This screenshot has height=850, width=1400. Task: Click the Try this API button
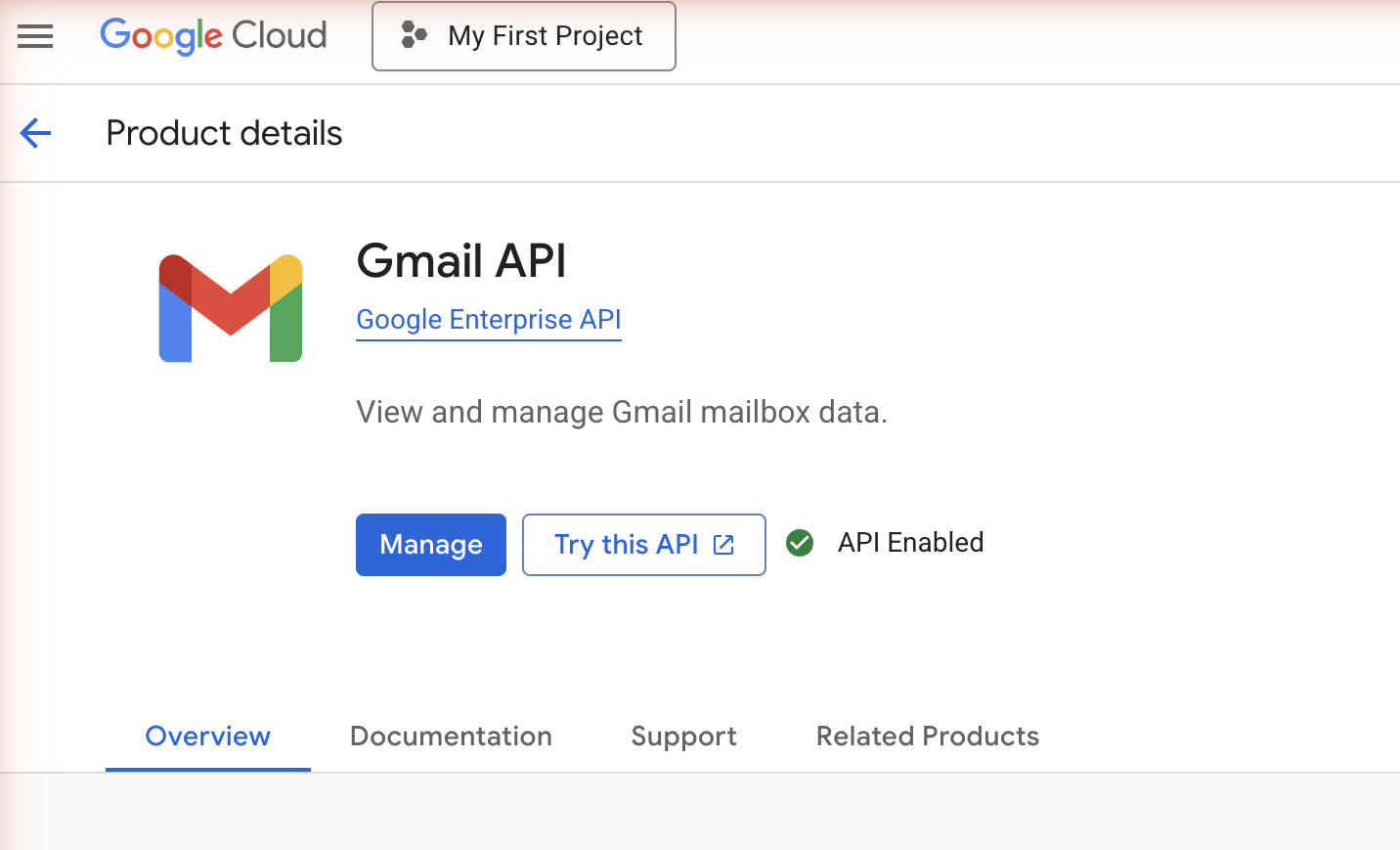pos(644,545)
